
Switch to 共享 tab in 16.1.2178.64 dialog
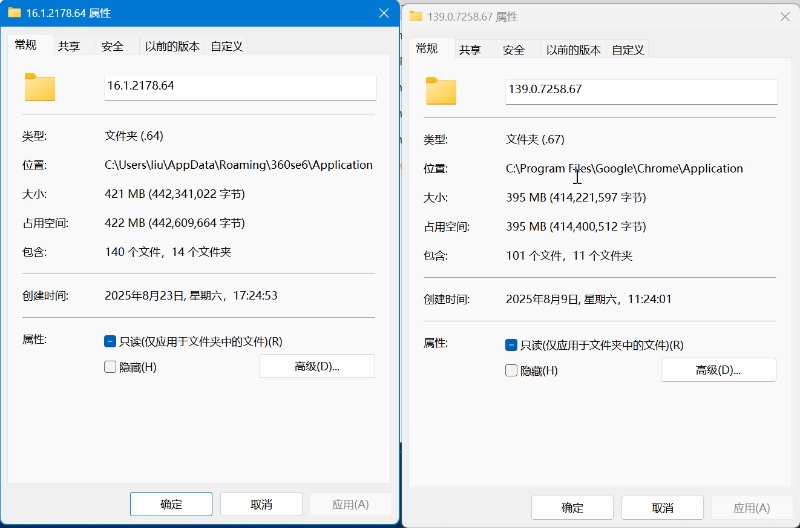[x=69, y=46]
